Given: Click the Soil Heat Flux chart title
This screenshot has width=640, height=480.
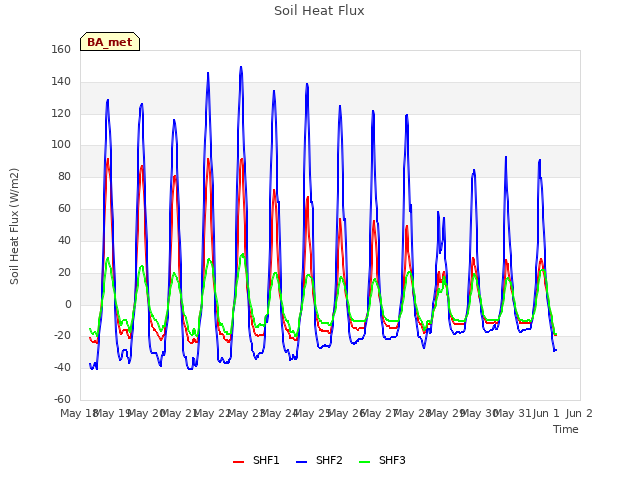Looking at the screenshot, I should (319, 11).
